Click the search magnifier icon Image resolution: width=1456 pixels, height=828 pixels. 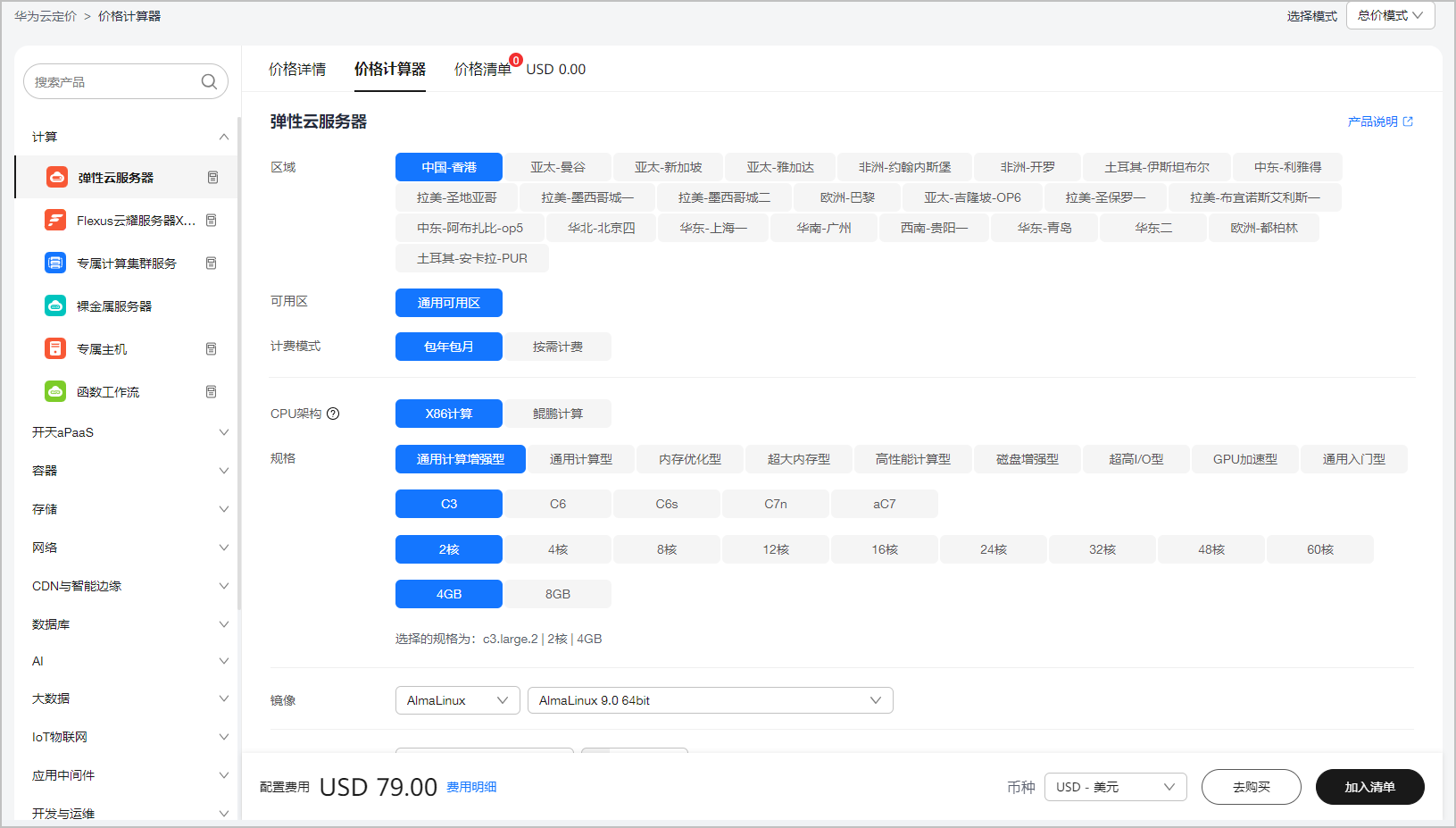[209, 81]
